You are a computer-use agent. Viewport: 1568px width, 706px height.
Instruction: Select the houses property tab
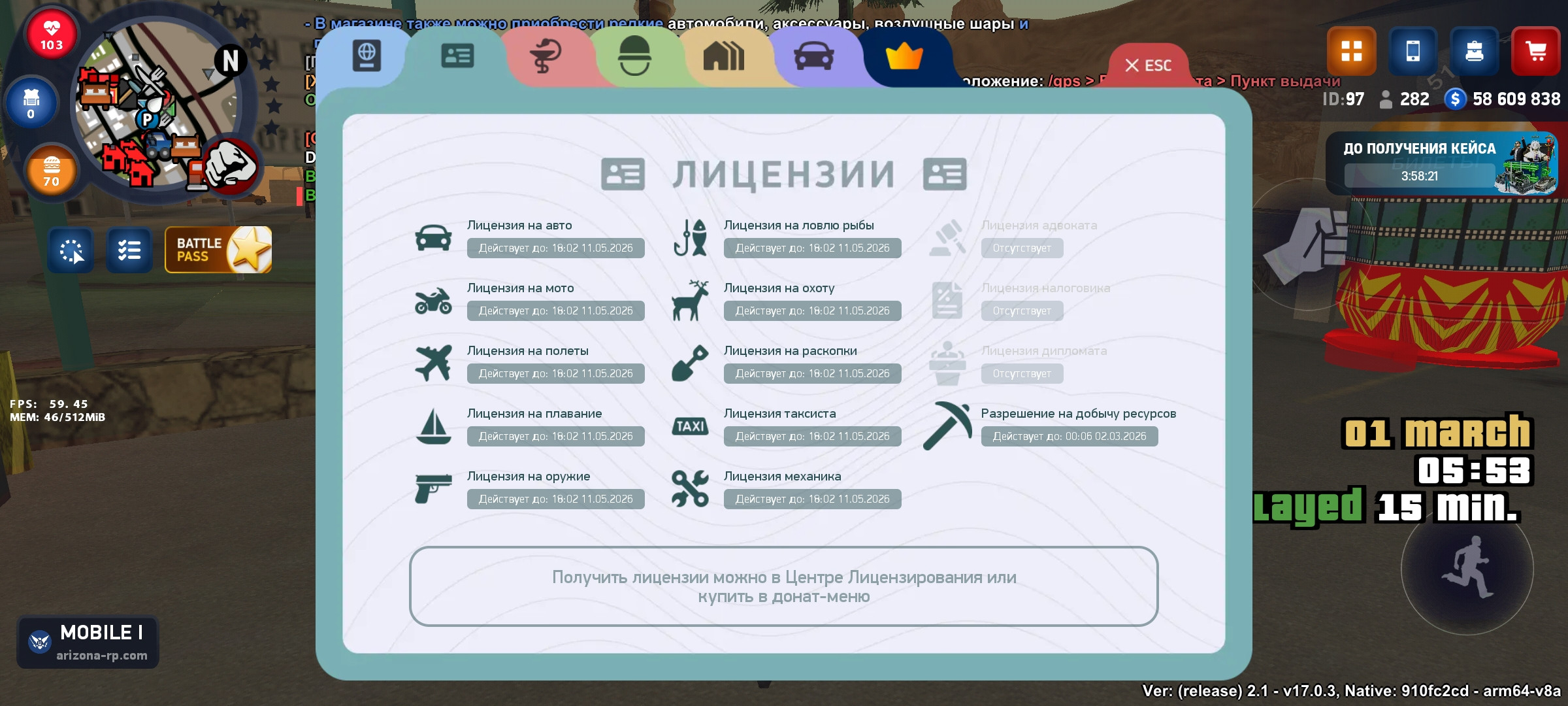723,56
